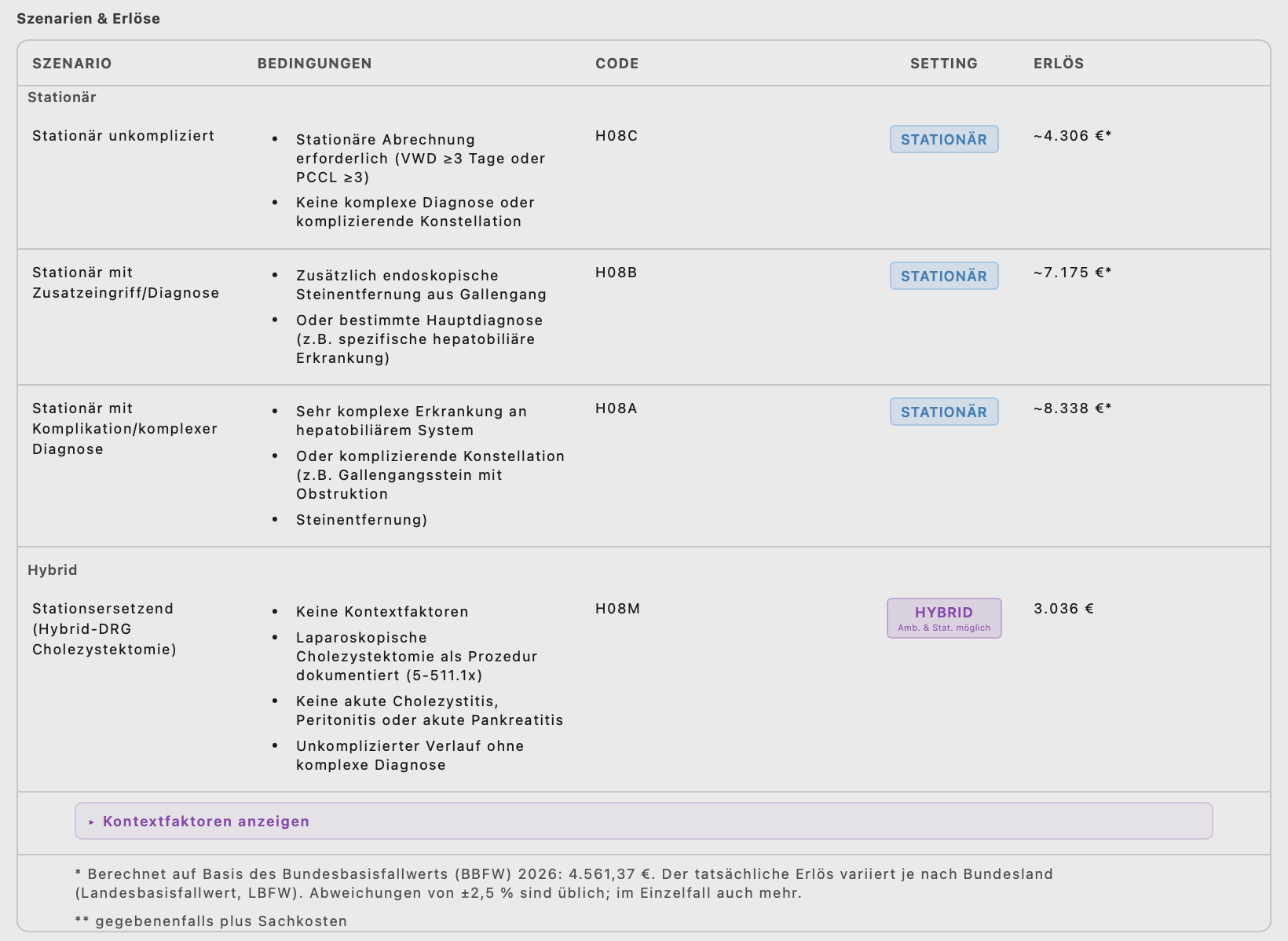1288x941 pixels.
Task: Click the HYBRID setting badge
Action: (943, 618)
